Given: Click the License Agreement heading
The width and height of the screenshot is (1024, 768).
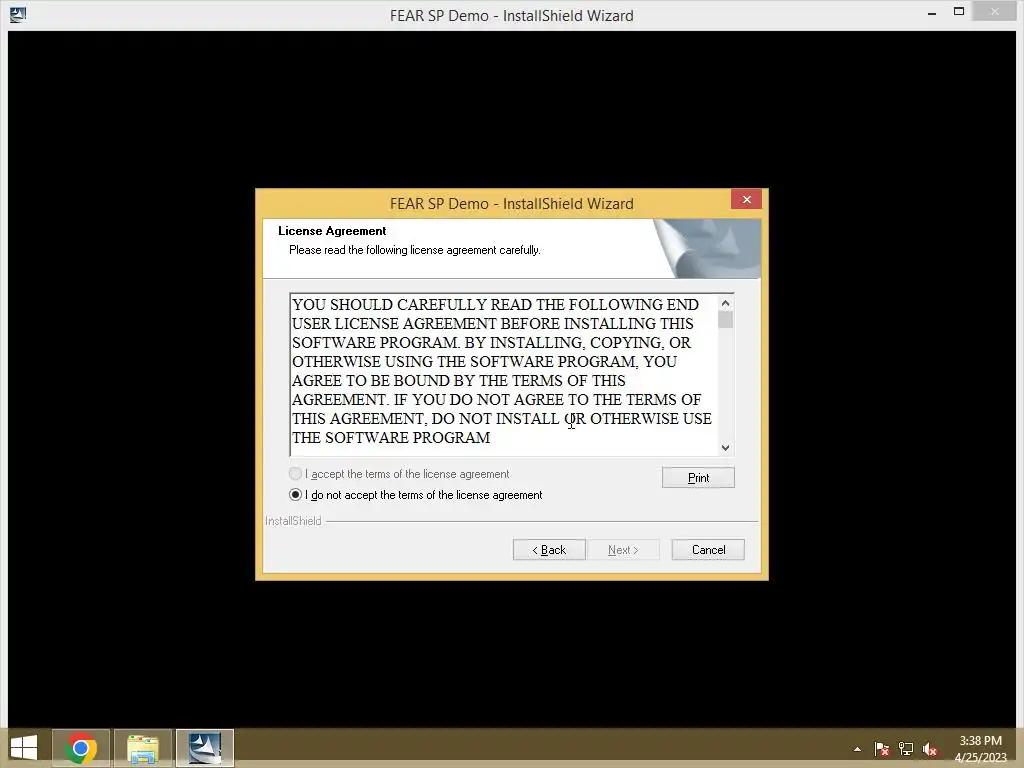Looking at the screenshot, I should point(332,231).
